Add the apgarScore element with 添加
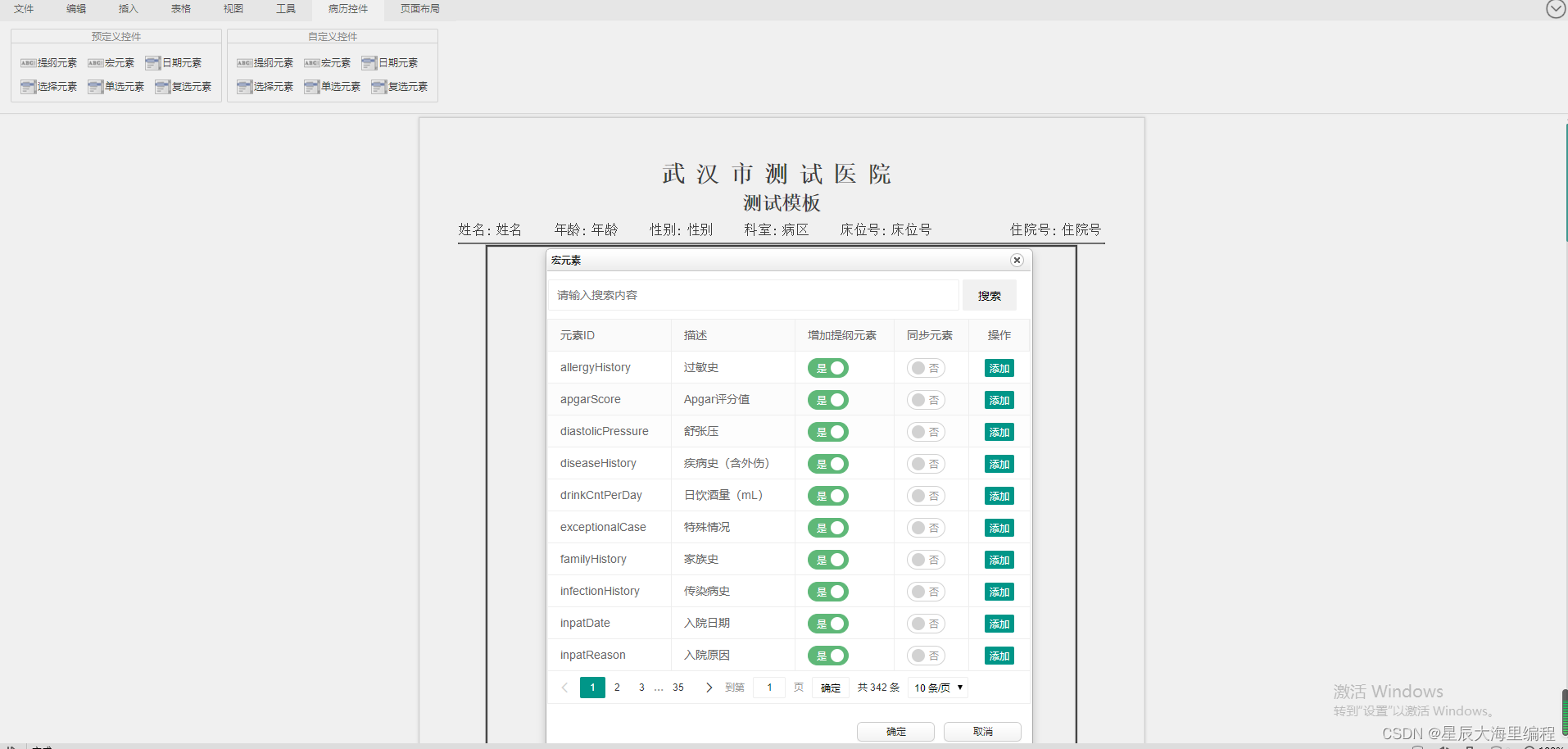Image resolution: width=1568 pixels, height=749 pixels. [x=999, y=400]
